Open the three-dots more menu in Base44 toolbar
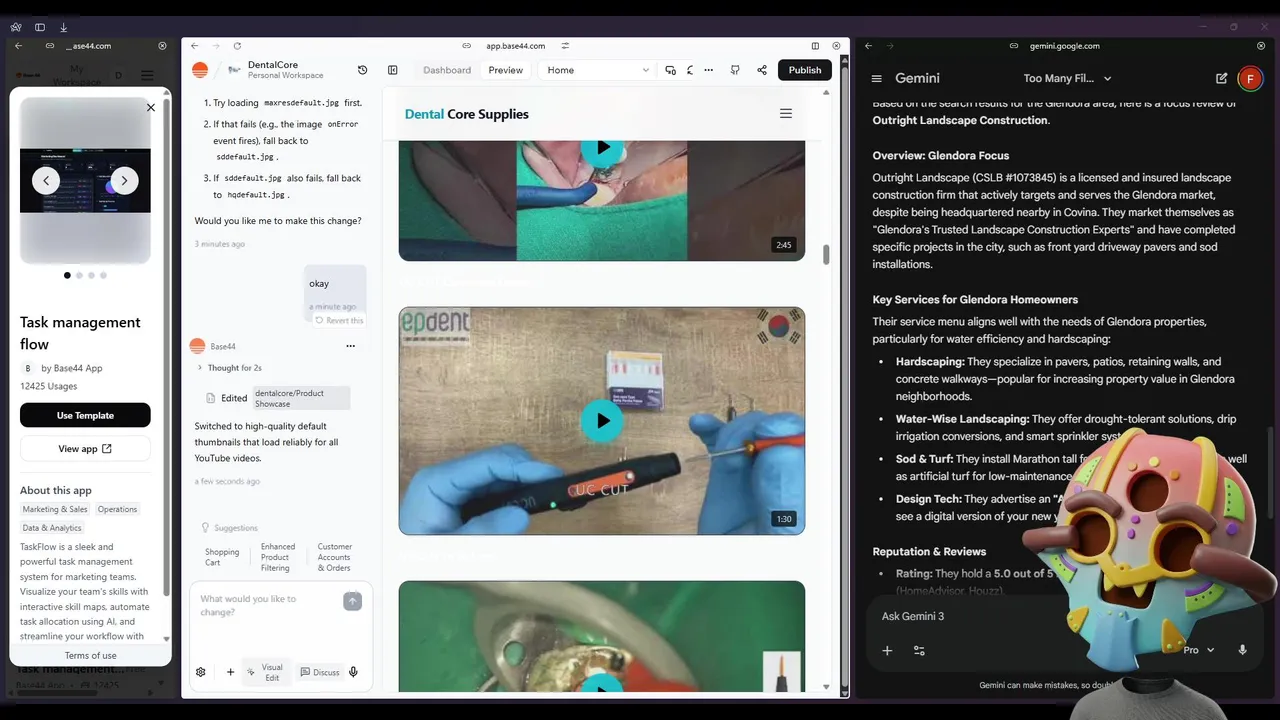 click(x=708, y=70)
